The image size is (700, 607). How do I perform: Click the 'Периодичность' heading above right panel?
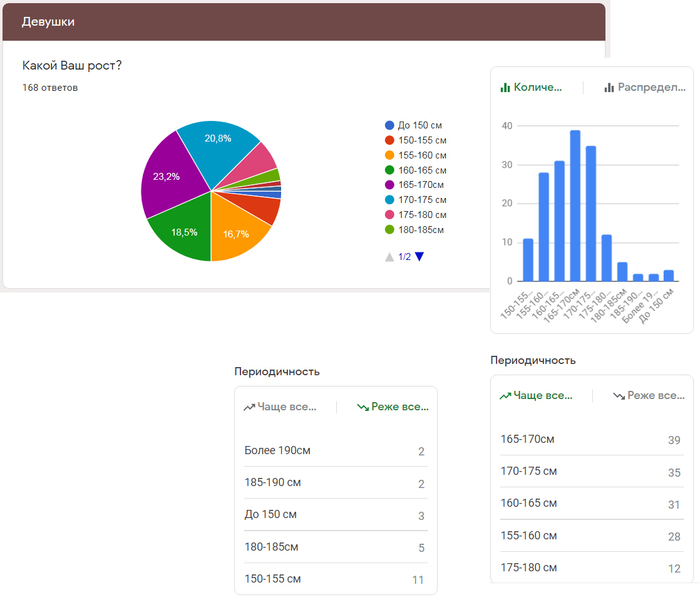[533, 361]
